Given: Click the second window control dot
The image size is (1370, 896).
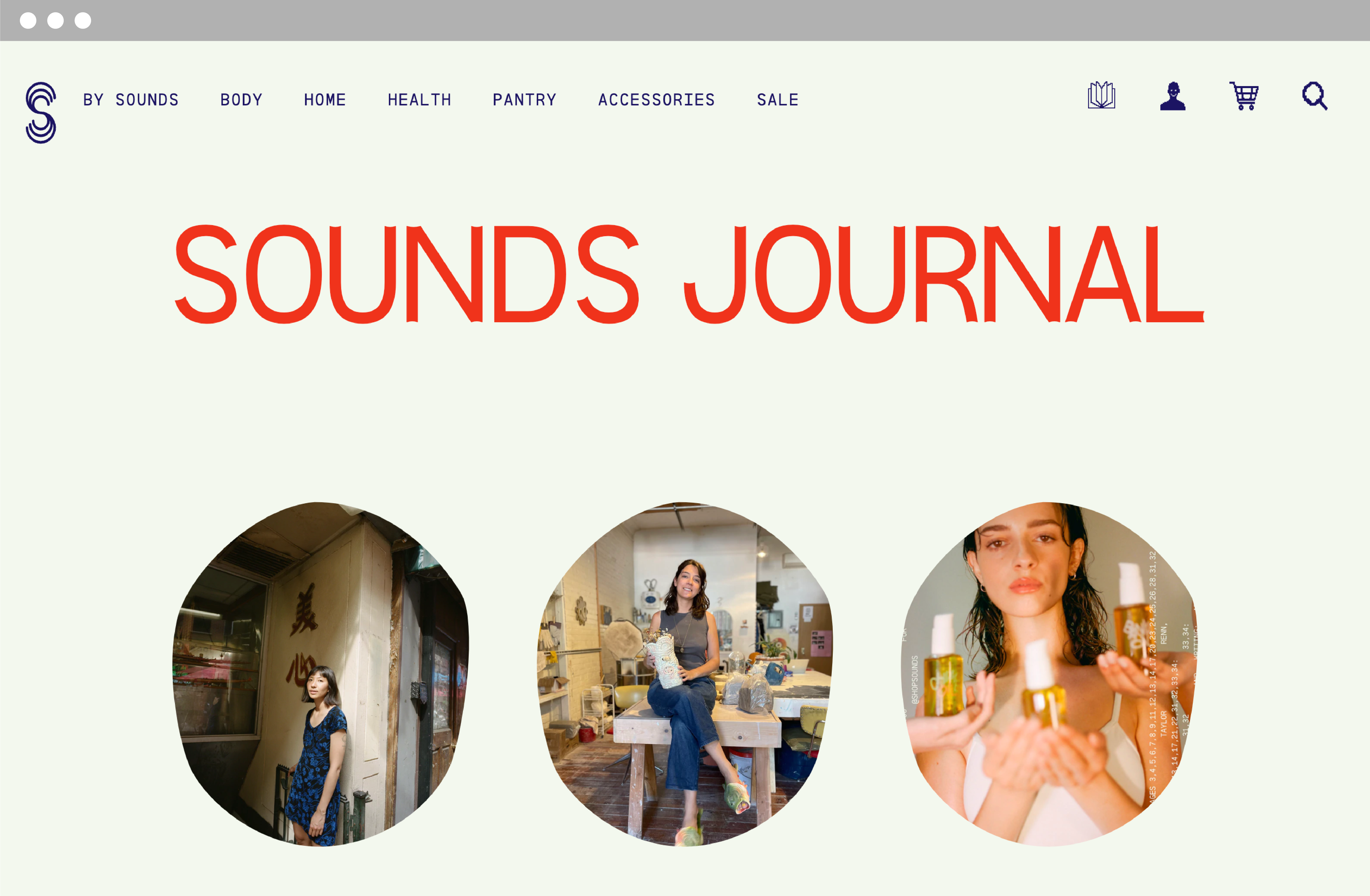Looking at the screenshot, I should 55,21.
